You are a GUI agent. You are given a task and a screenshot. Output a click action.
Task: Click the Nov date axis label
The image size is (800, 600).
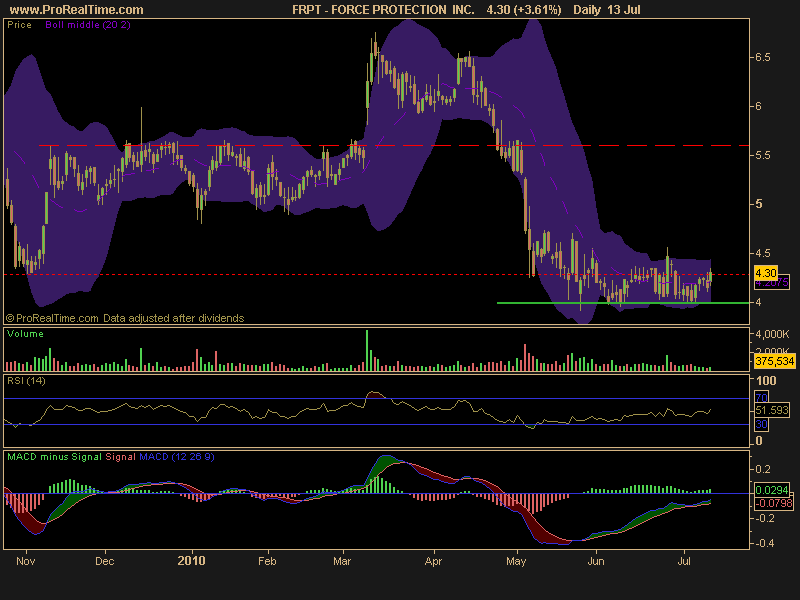click(x=26, y=561)
